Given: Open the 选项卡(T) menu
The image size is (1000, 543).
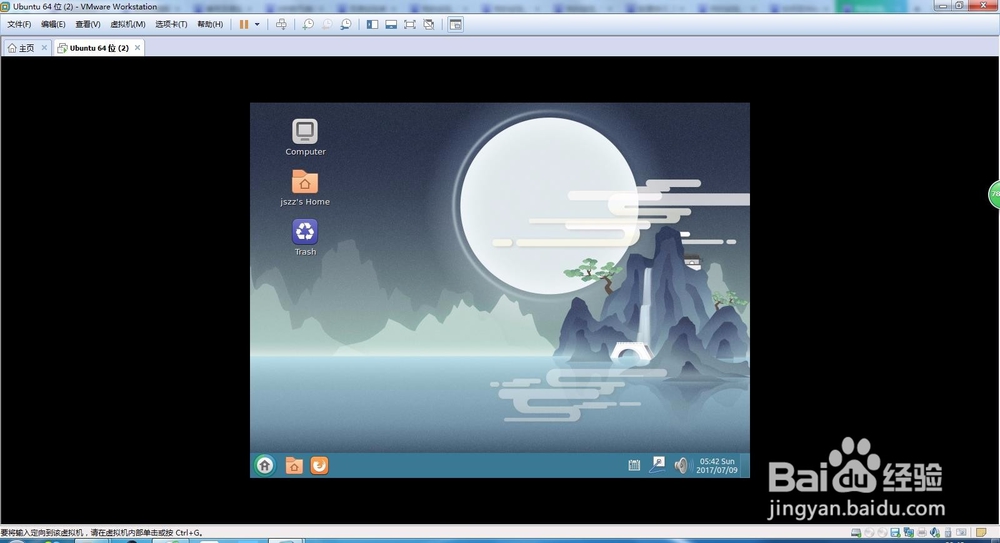Looking at the screenshot, I should [x=171, y=24].
